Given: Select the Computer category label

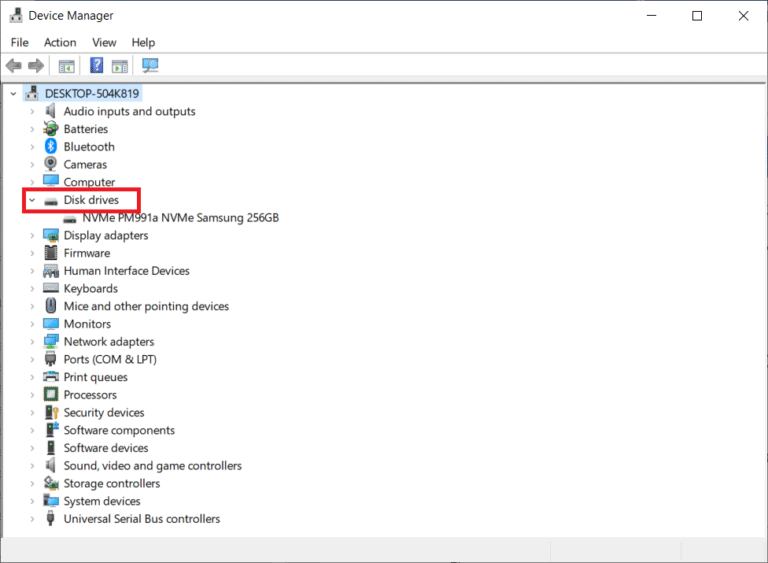Looking at the screenshot, I should coord(89,182).
